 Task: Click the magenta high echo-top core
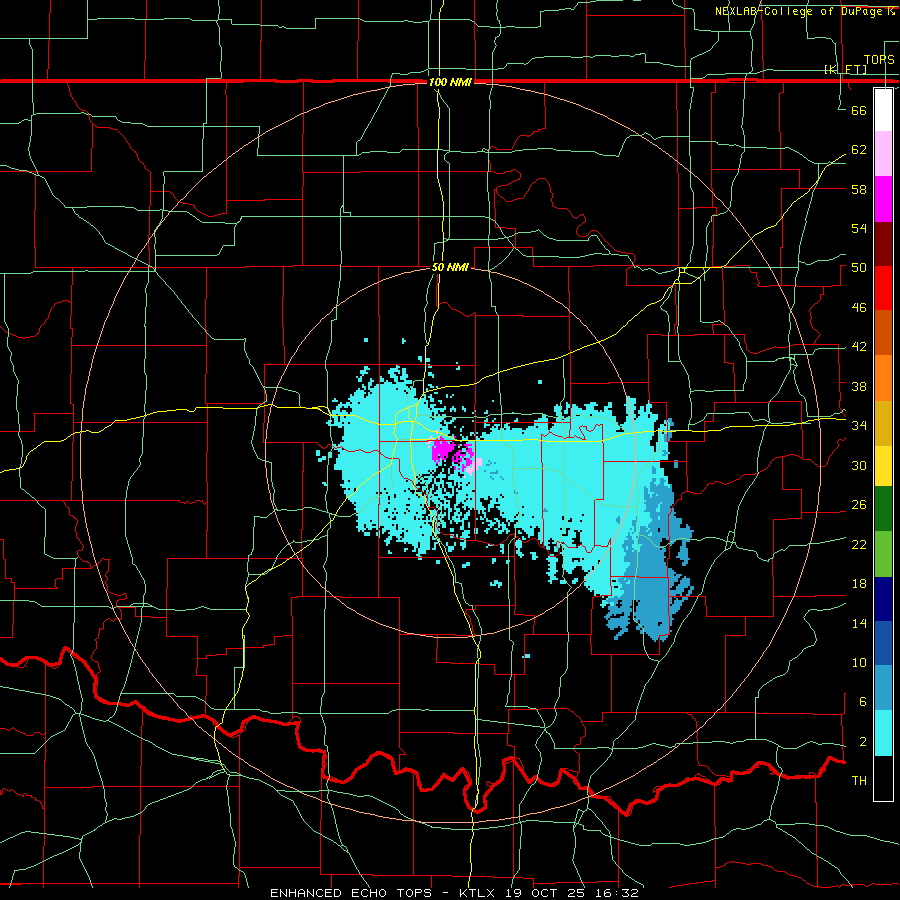443,449
